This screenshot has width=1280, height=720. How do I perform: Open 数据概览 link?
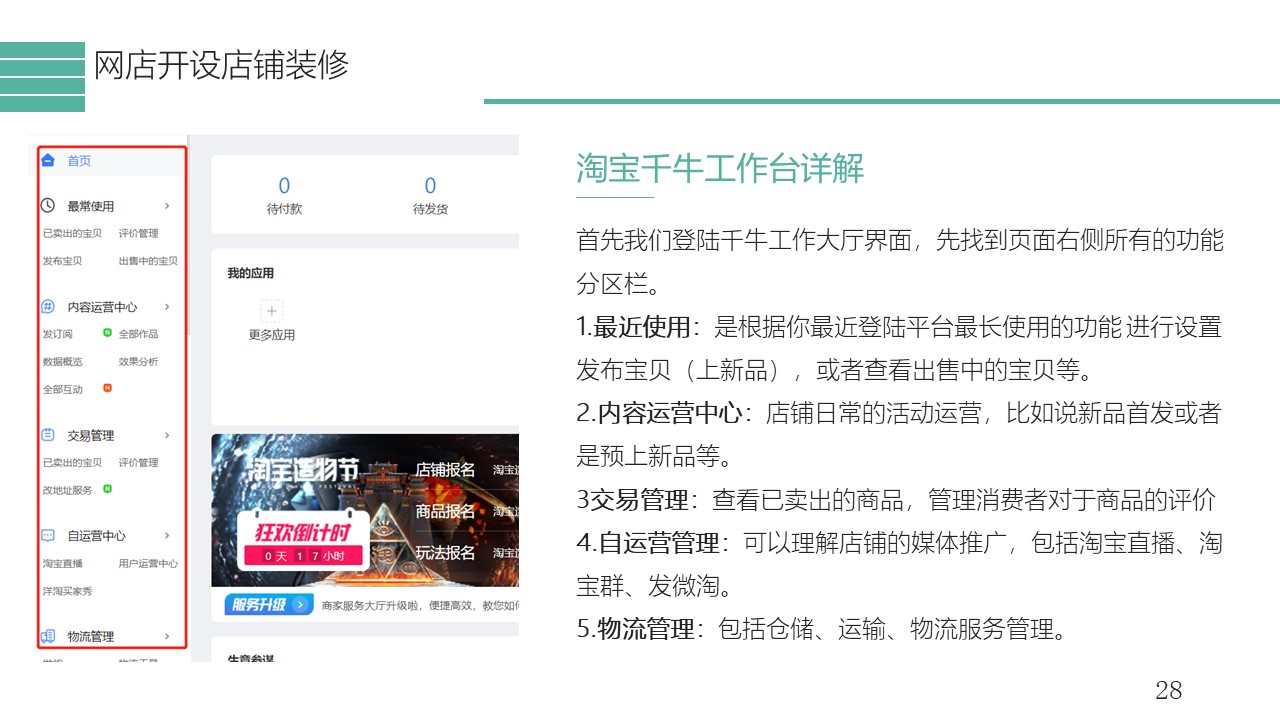click(62, 362)
